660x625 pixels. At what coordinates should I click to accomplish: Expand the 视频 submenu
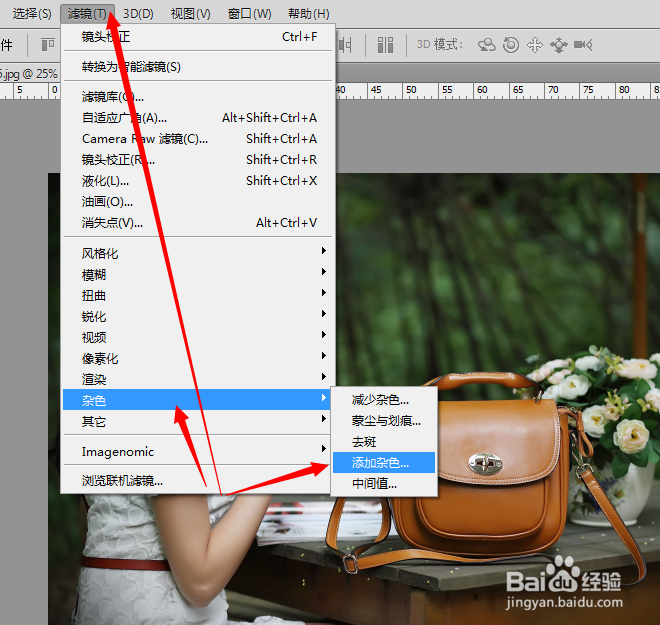(198, 337)
